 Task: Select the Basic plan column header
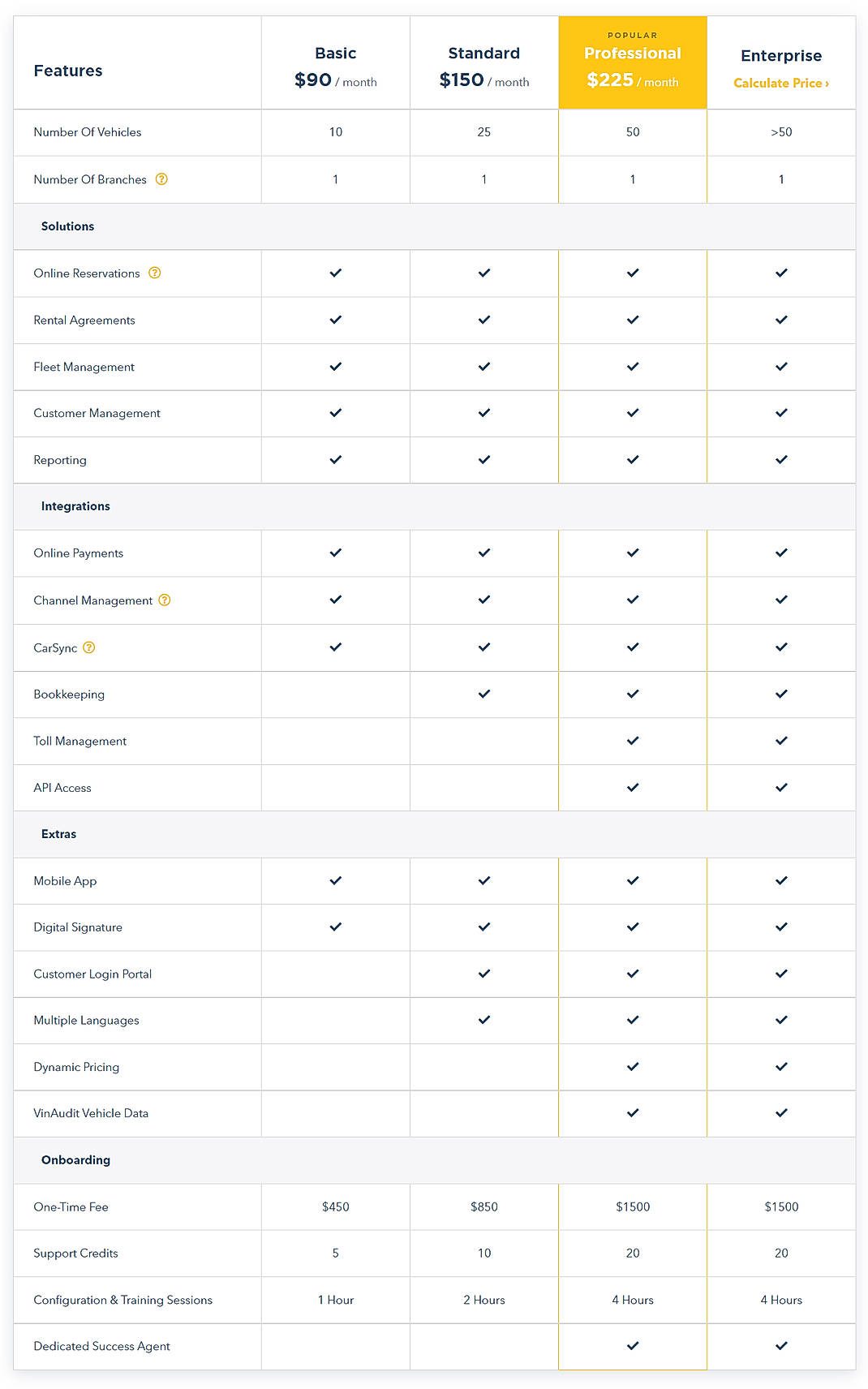(x=335, y=62)
